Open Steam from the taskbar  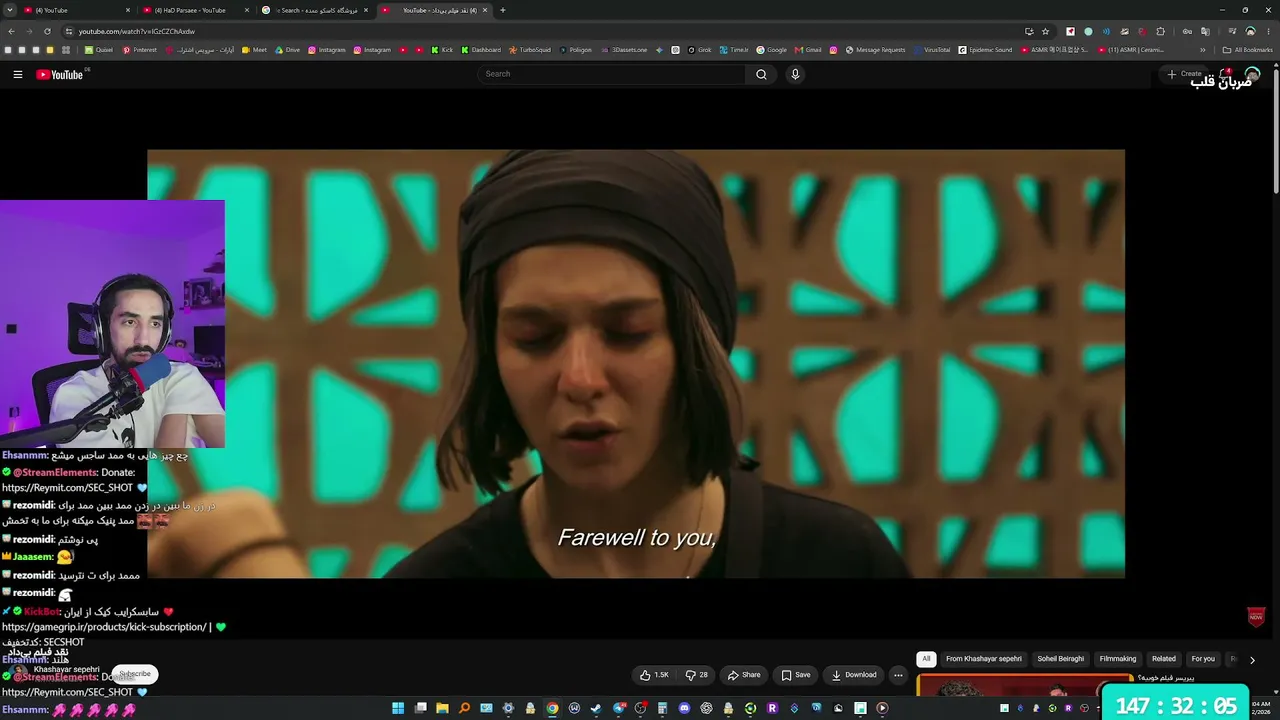[596, 708]
